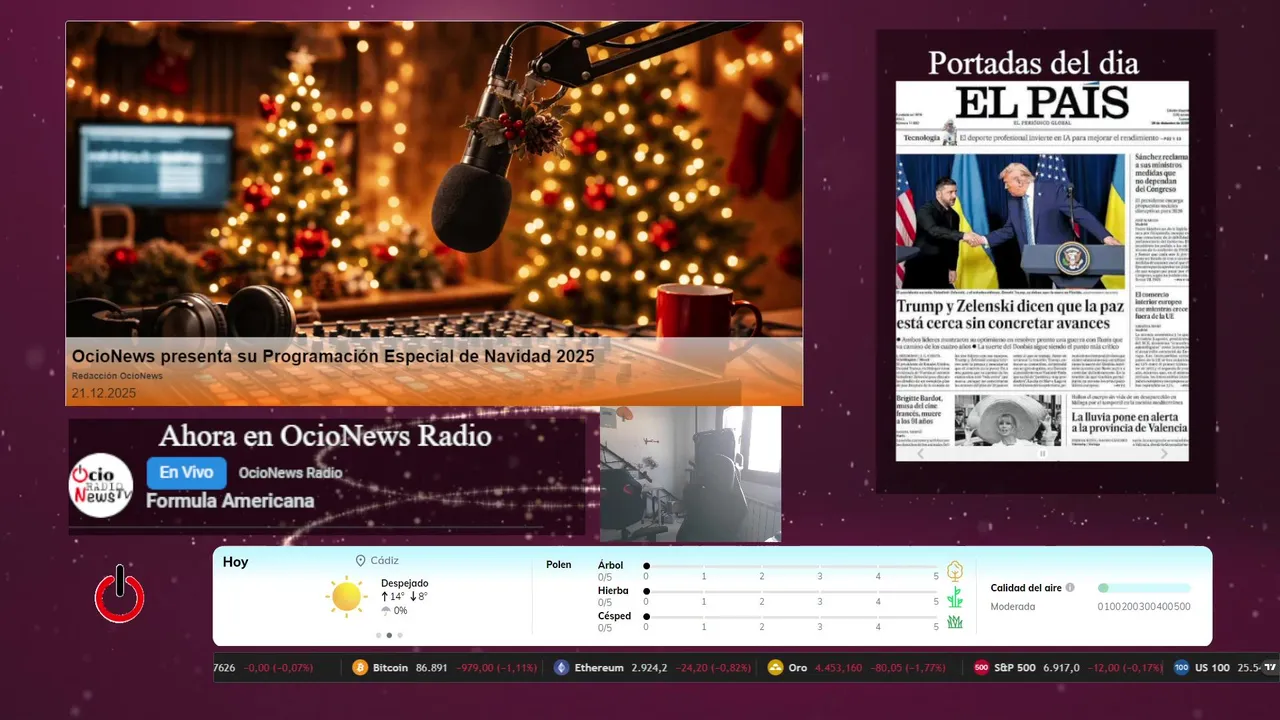Click the Ethereum price 2.924,2
The width and height of the screenshot is (1280, 720).
pyautogui.click(x=649, y=668)
